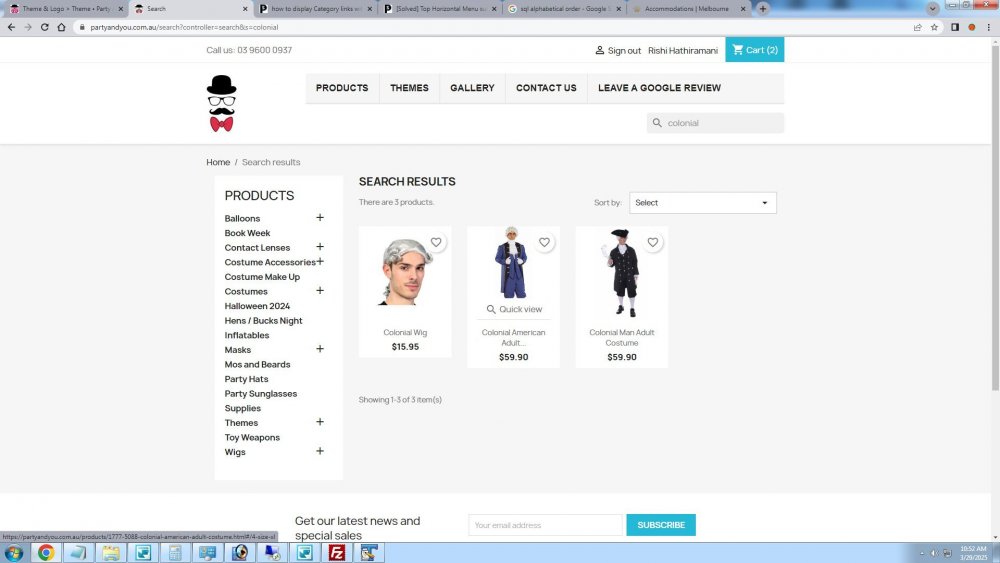Open the Halloween 2024 category

click(257, 306)
